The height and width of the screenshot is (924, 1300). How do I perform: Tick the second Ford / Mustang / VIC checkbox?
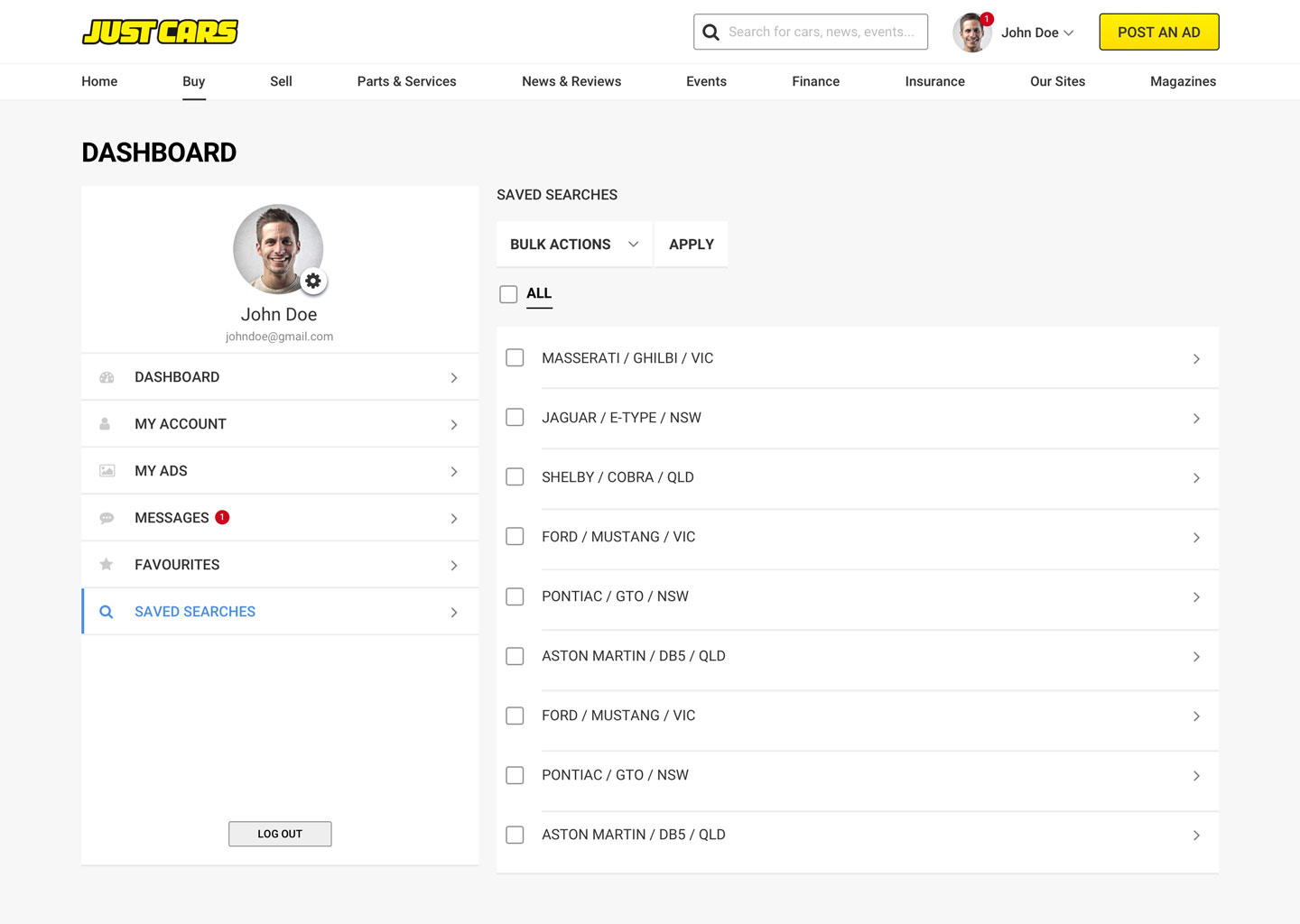[x=515, y=716]
